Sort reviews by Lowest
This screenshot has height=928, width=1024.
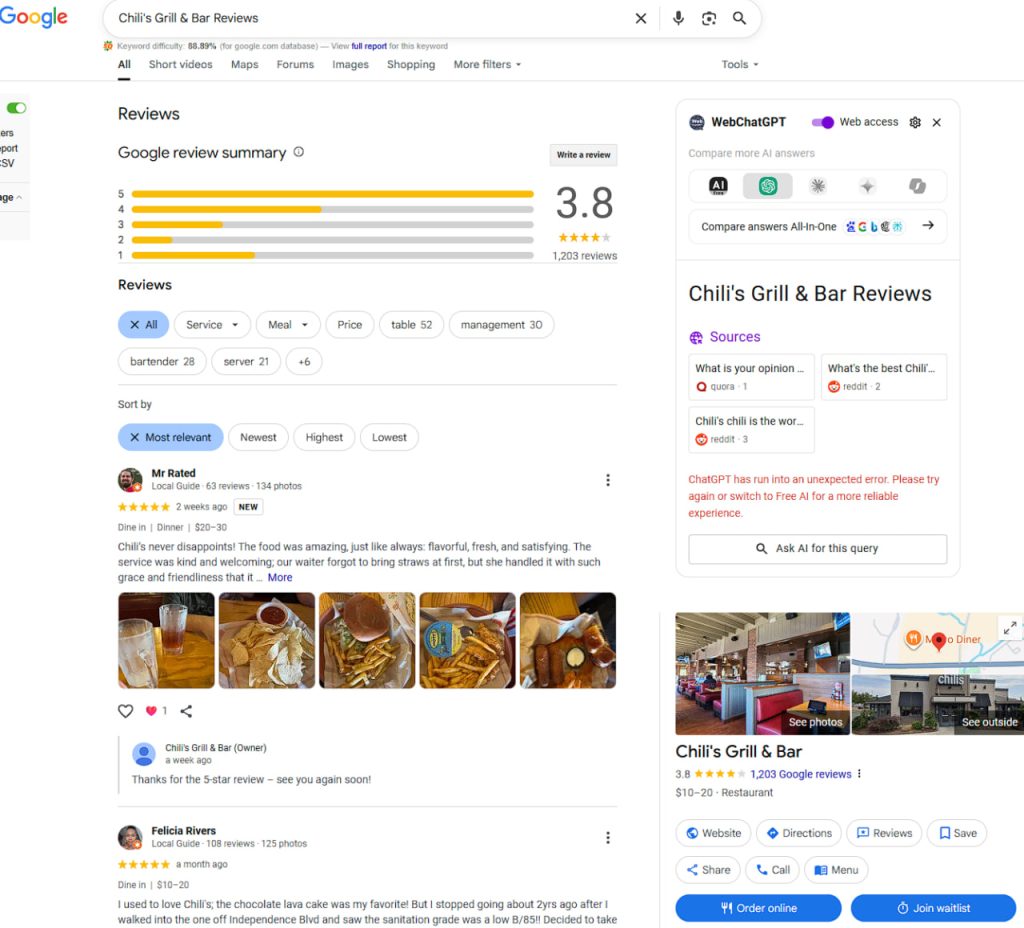[389, 437]
